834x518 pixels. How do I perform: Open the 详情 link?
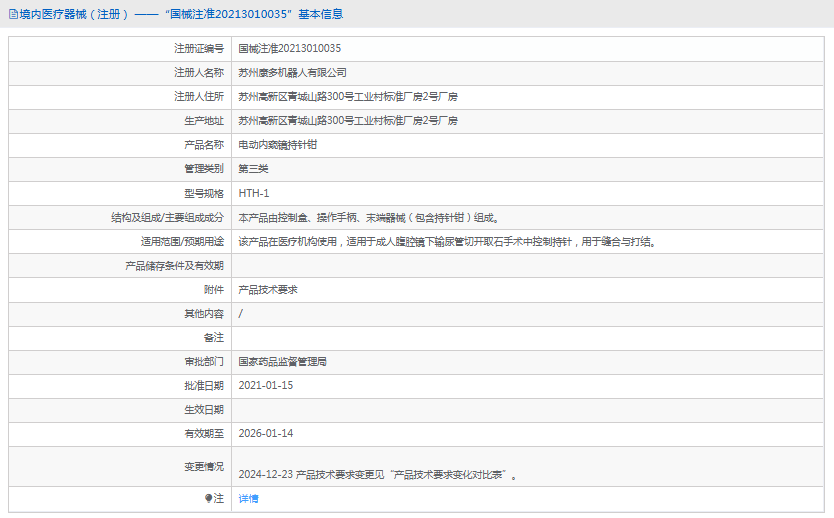[248, 498]
